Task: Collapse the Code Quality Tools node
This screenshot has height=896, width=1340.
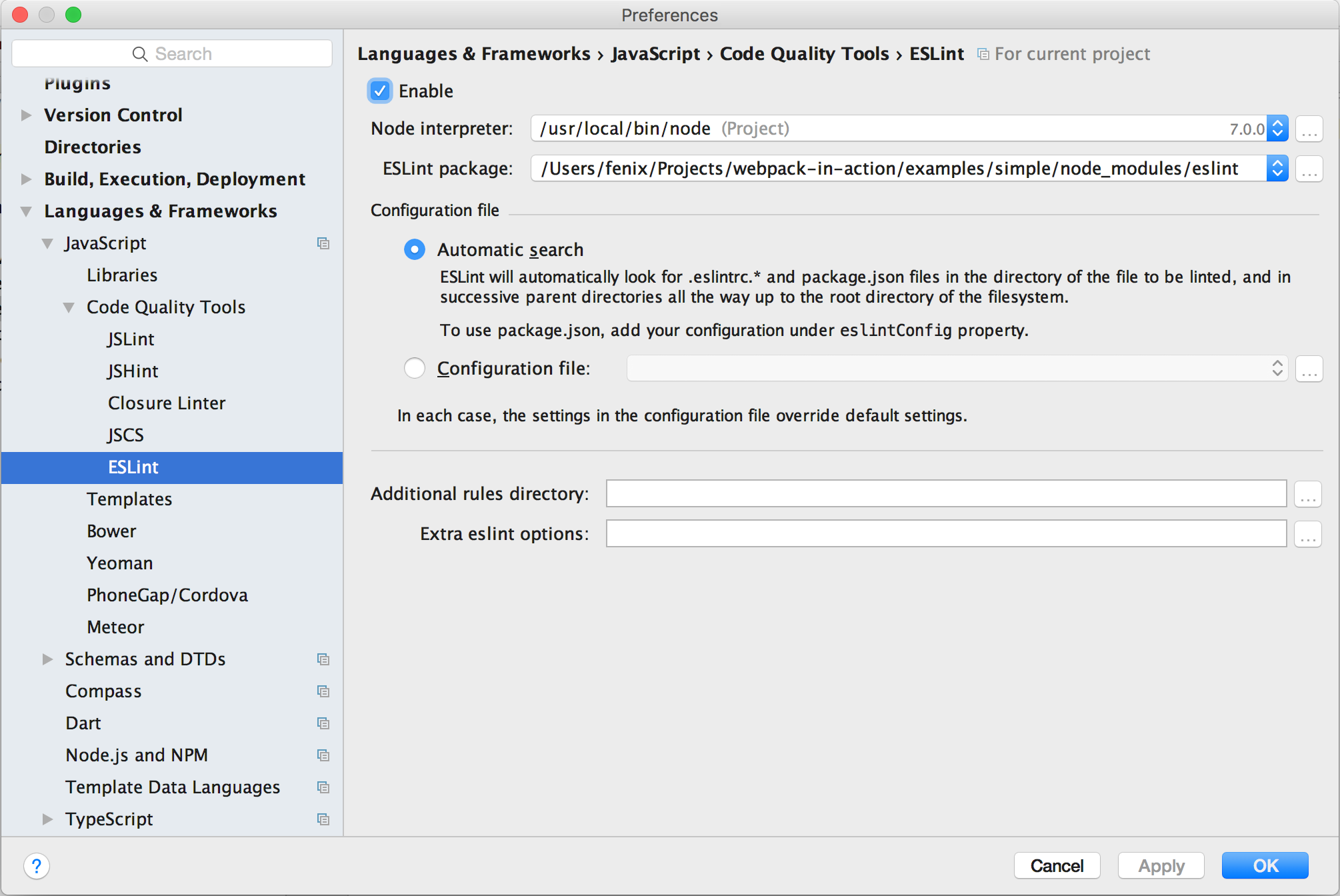Action: tap(69, 307)
